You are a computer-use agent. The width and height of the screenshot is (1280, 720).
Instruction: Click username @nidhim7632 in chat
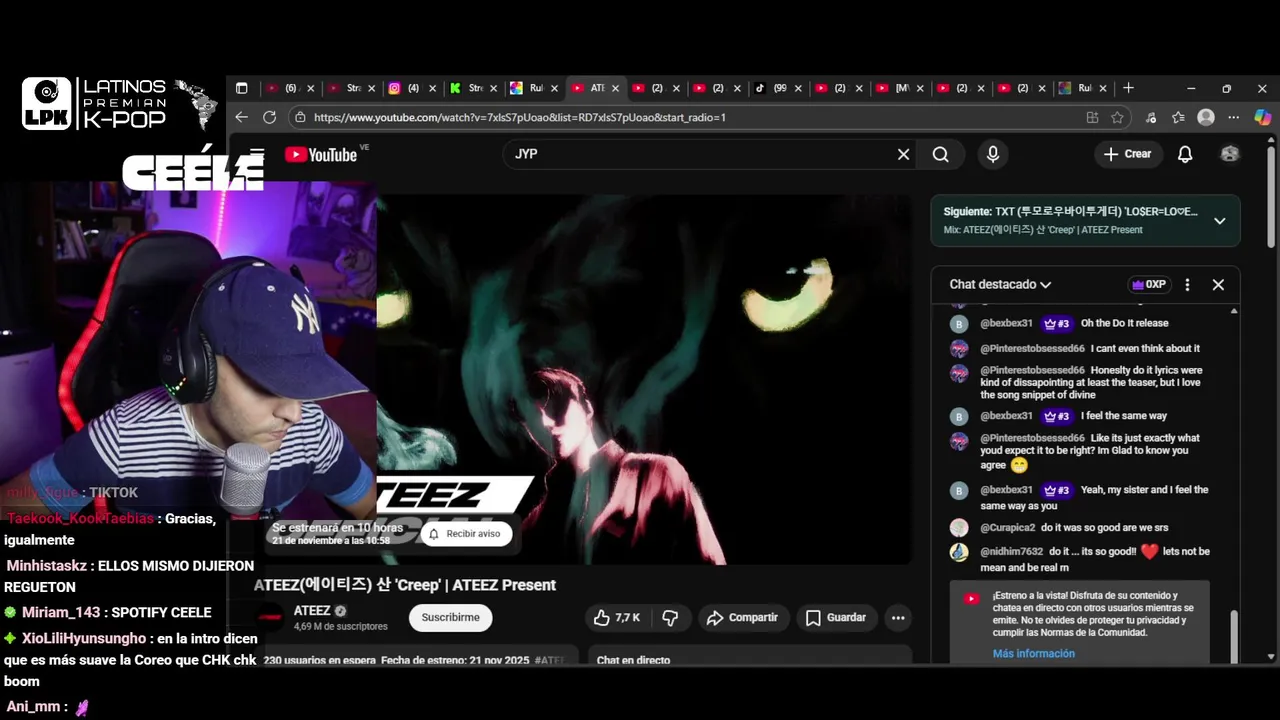pyautogui.click(x=1011, y=552)
